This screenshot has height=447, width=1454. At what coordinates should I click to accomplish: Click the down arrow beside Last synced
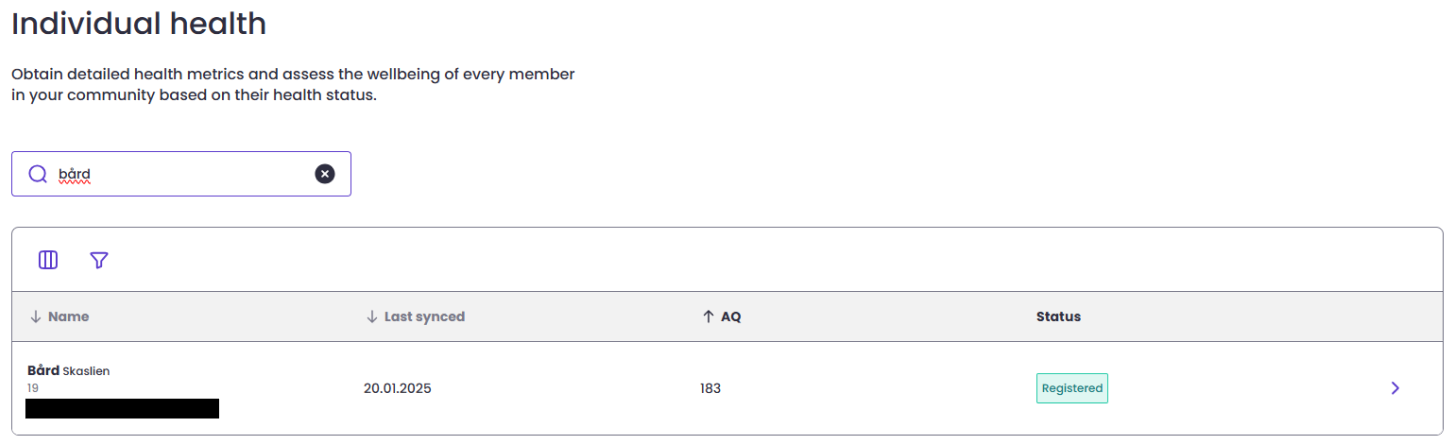(x=372, y=317)
